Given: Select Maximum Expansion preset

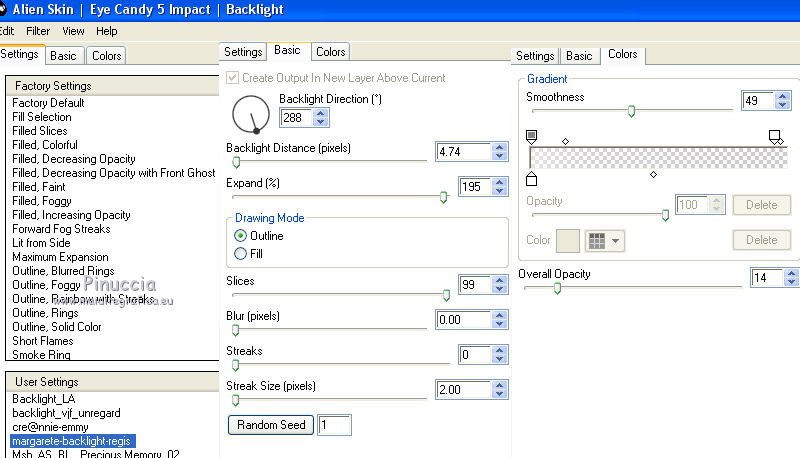Looking at the screenshot, I should pos(60,257).
